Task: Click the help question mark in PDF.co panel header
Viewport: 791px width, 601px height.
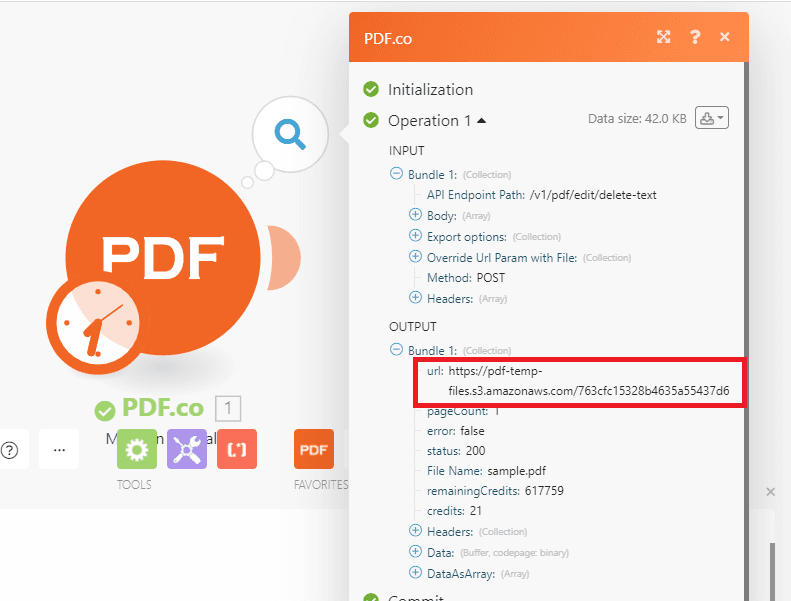Action: click(694, 37)
